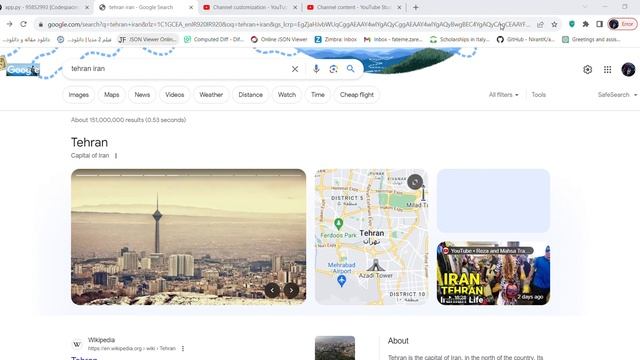This screenshot has height=360, width=640.
Task: Close the tehran iran Google Search tab
Action: pyautogui.click(x=191, y=7)
